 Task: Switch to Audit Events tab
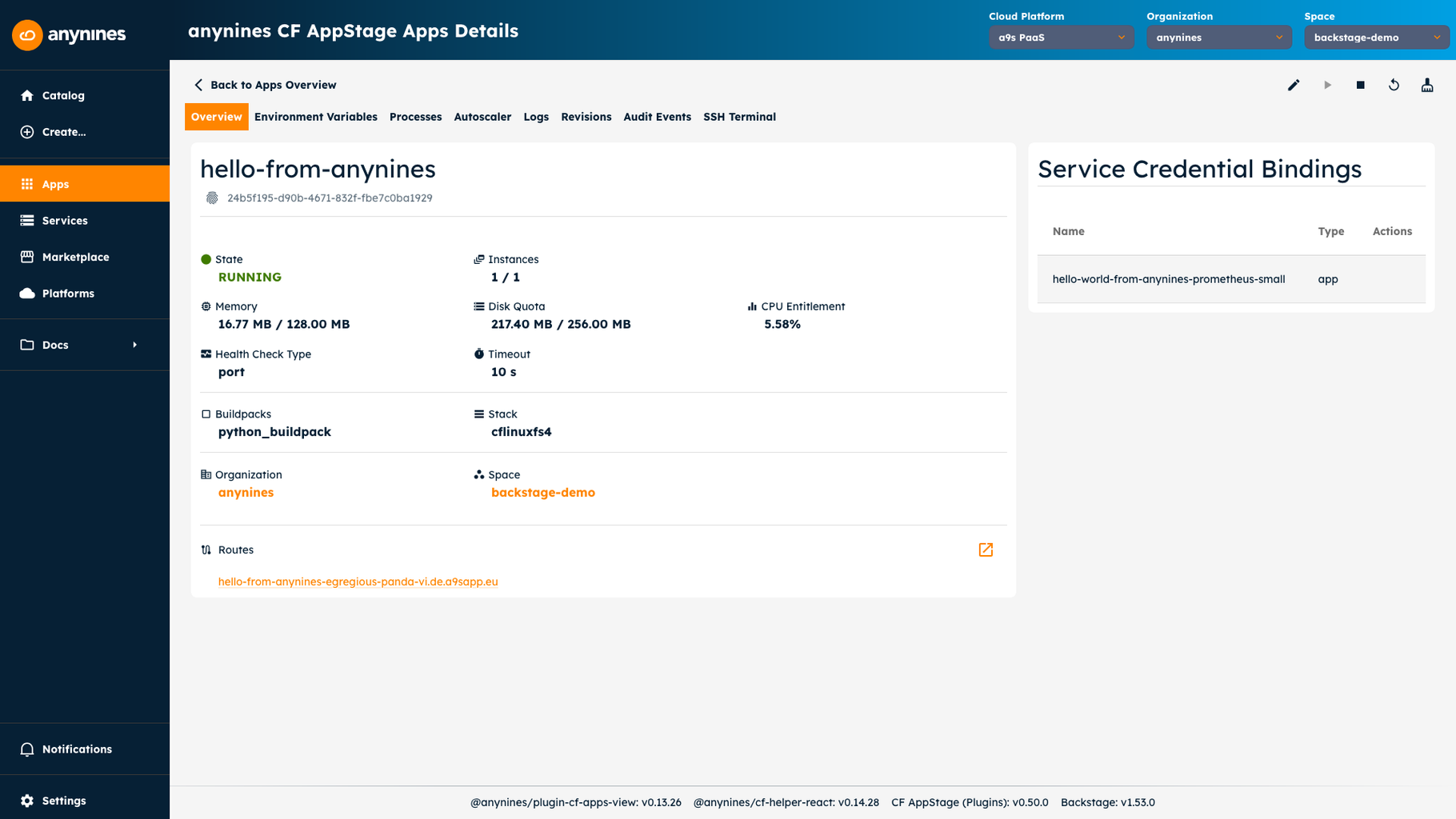(x=658, y=117)
